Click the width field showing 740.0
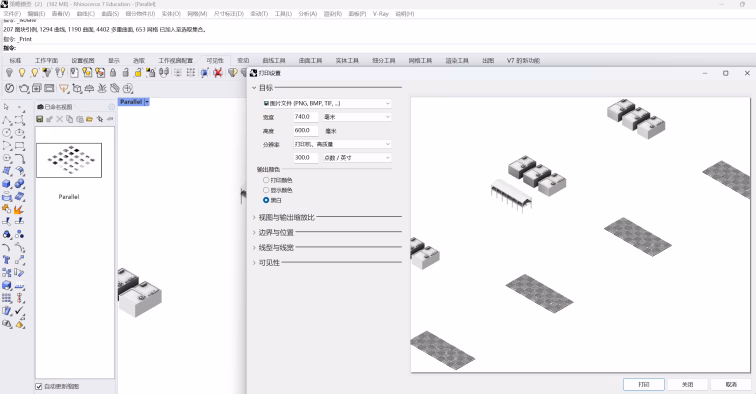The image size is (756, 394). (306, 117)
